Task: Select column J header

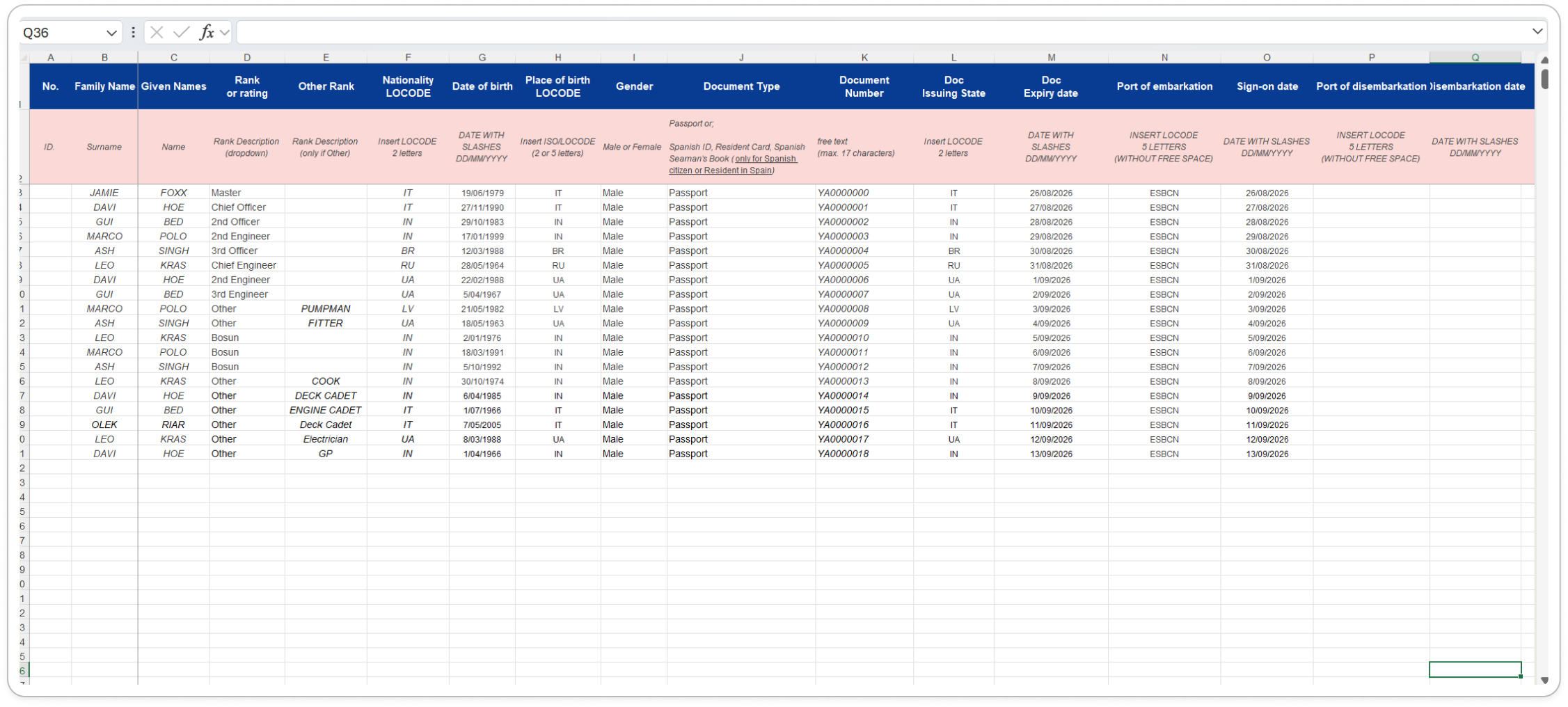Action: point(741,57)
